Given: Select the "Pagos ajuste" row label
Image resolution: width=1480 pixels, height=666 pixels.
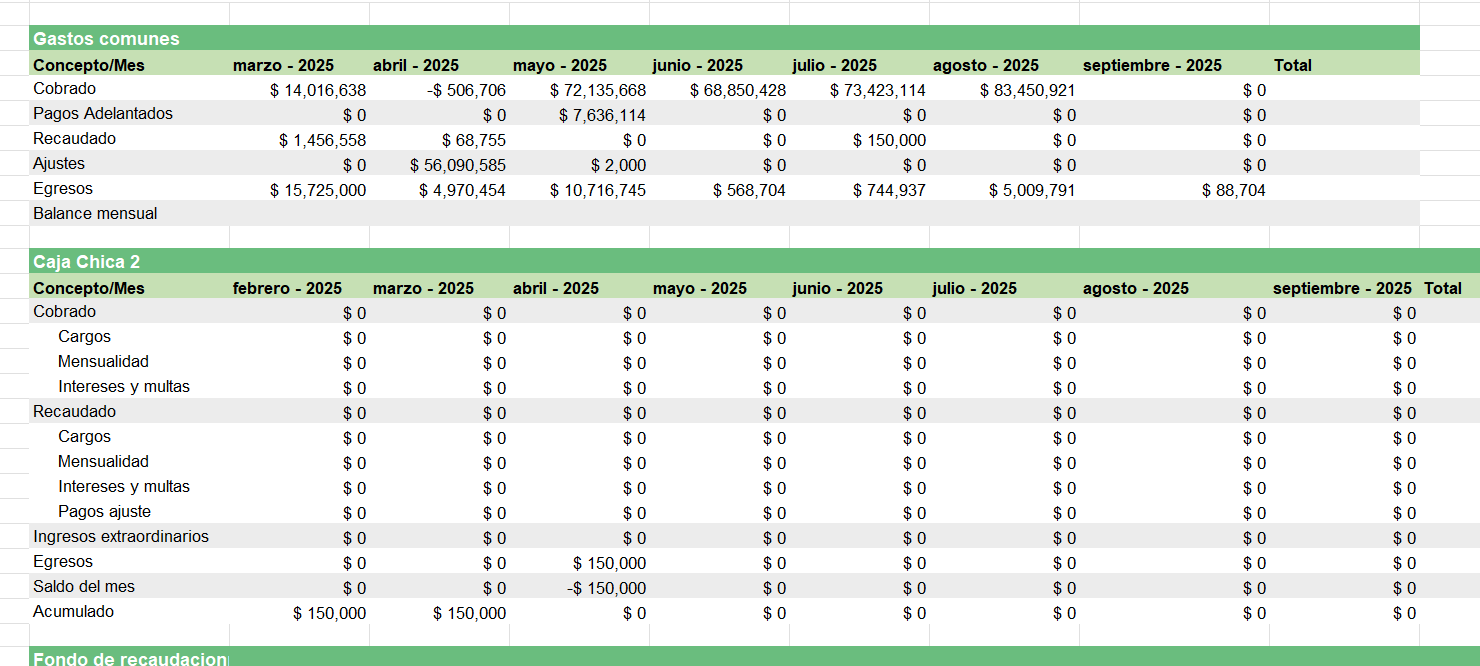Looking at the screenshot, I should click(x=104, y=512).
